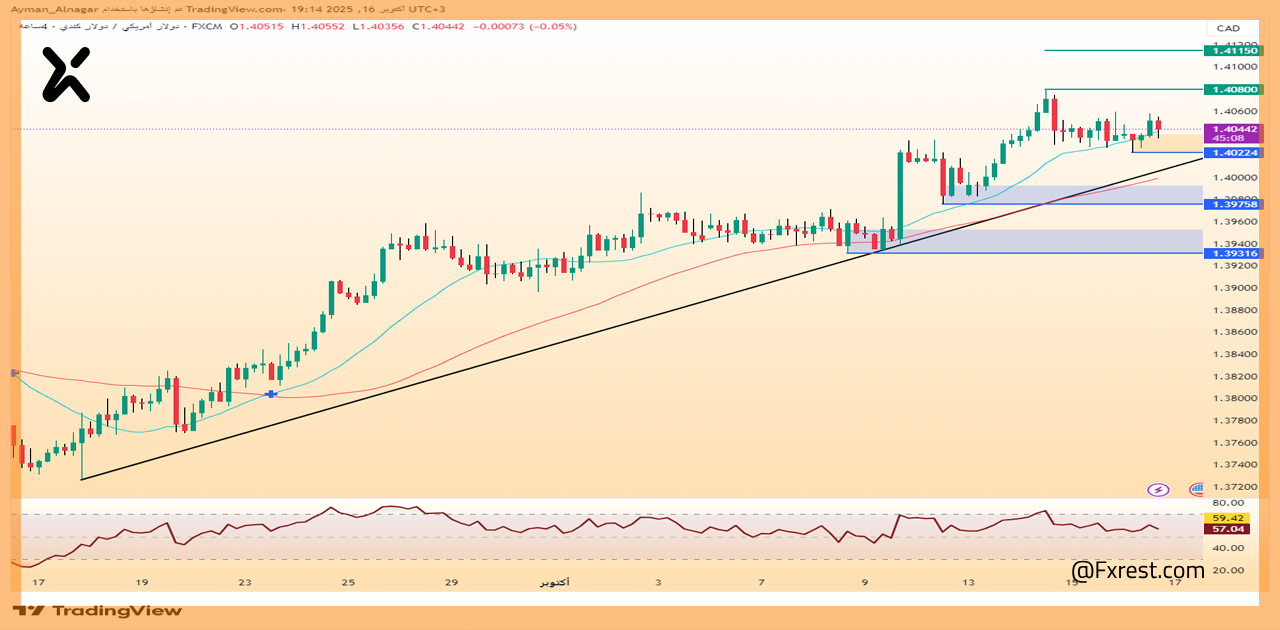This screenshot has height=630, width=1280.
Task: Select the 1.40224 blue price label
Action: click(x=1235, y=152)
